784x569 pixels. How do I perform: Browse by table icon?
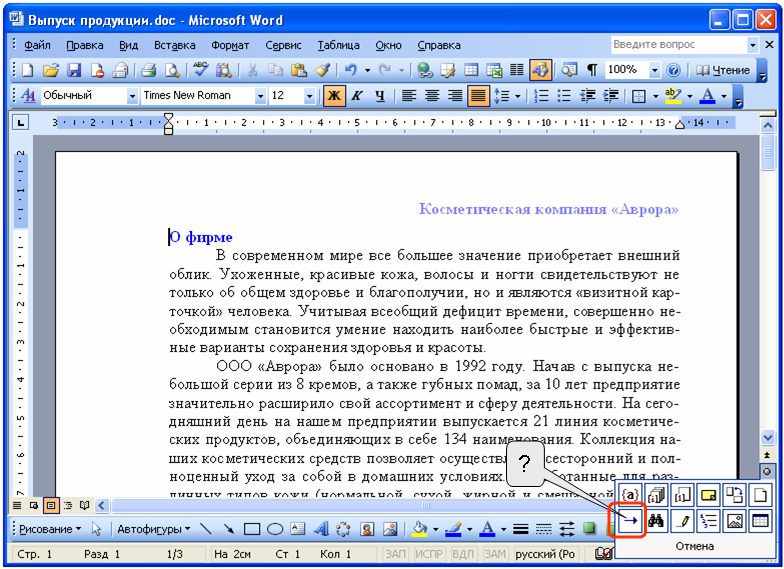(x=760, y=521)
